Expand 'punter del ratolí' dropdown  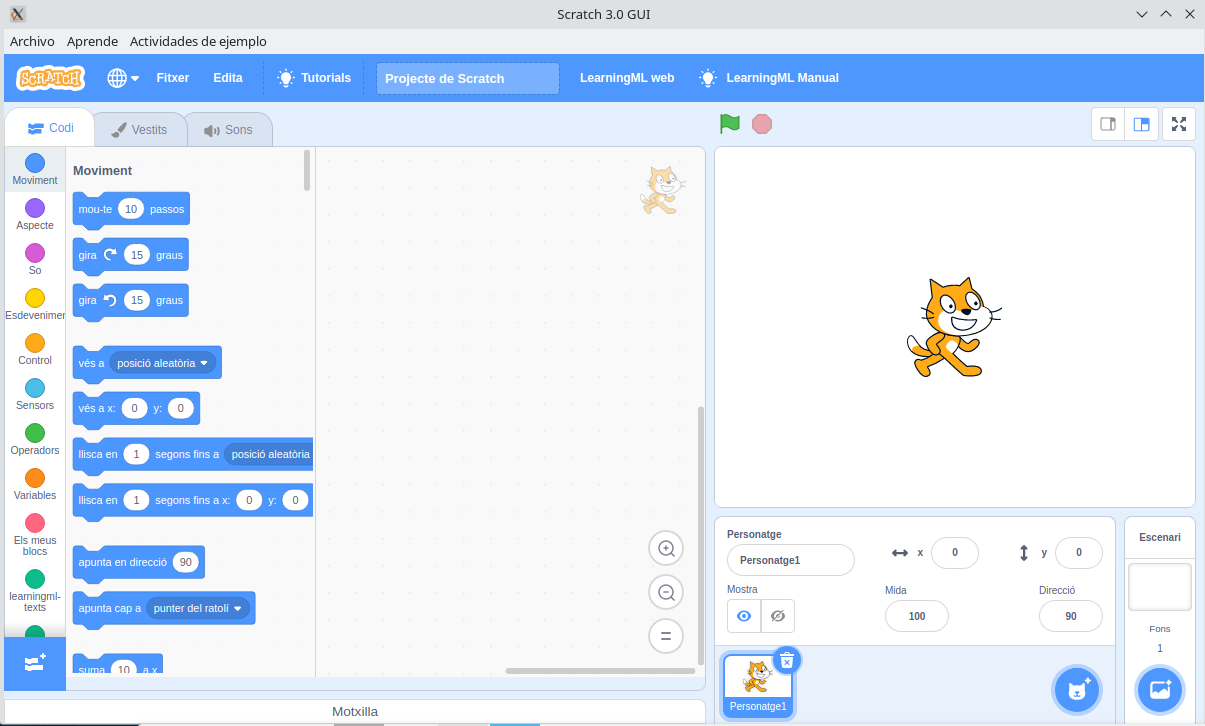(238, 608)
